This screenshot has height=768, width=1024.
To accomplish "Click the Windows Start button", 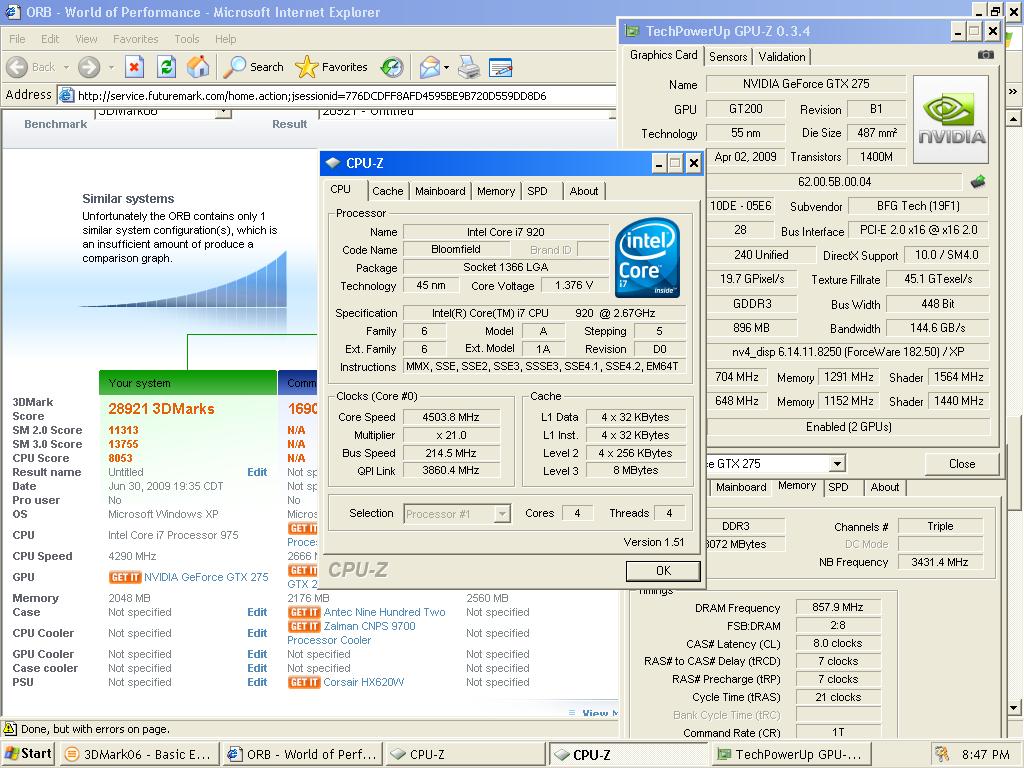I will (28, 754).
